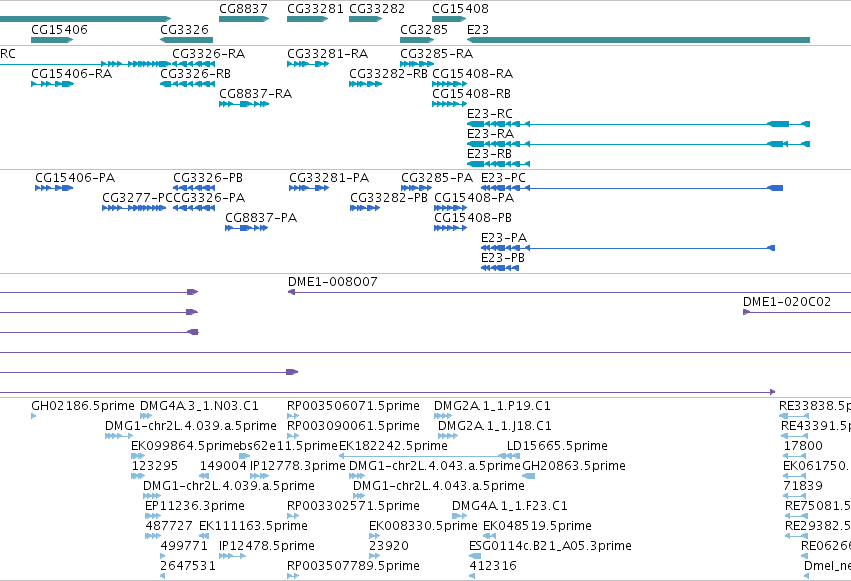
Task: Select the E23-RA transcript label
Action: pos(490,133)
